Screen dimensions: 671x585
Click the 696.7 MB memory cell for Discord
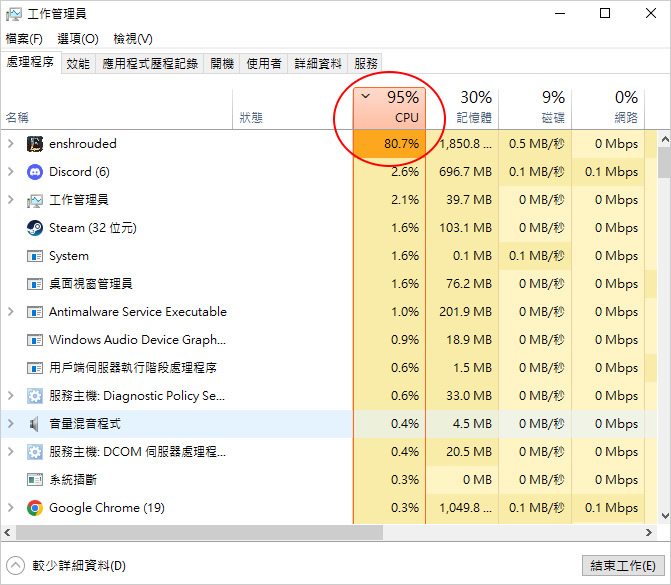point(463,172)
